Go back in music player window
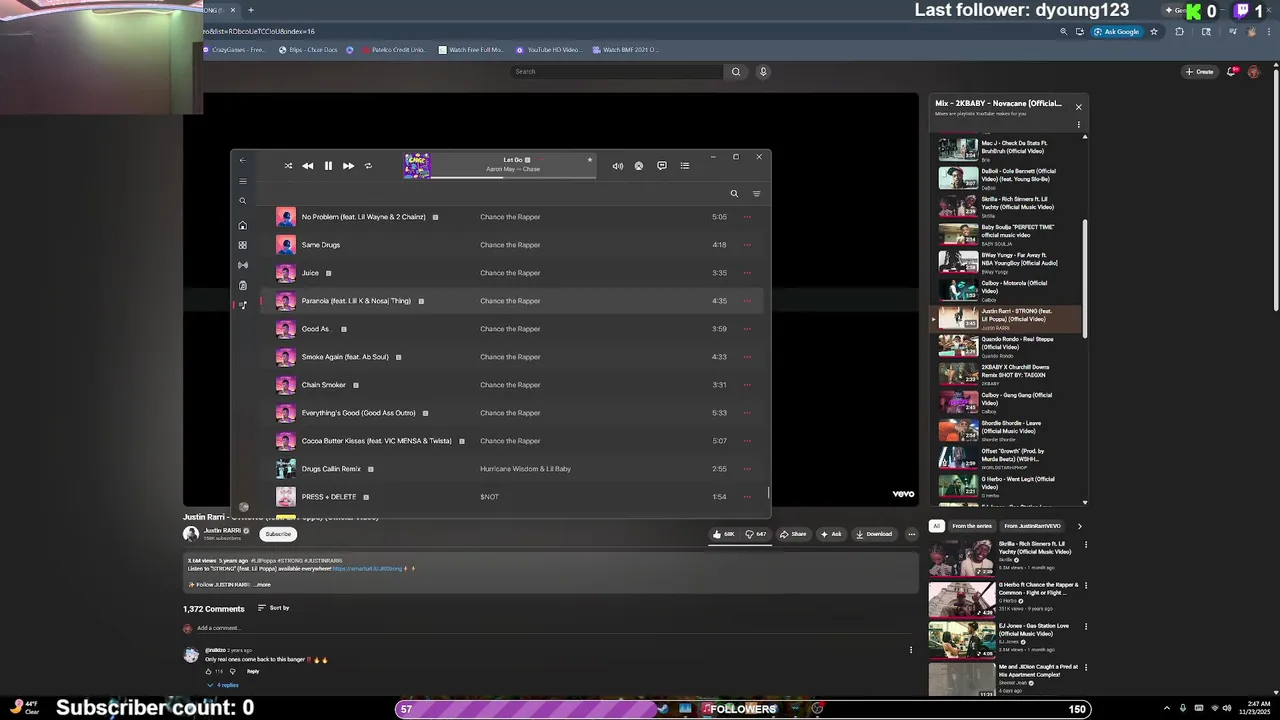 [x=242, y=160]
